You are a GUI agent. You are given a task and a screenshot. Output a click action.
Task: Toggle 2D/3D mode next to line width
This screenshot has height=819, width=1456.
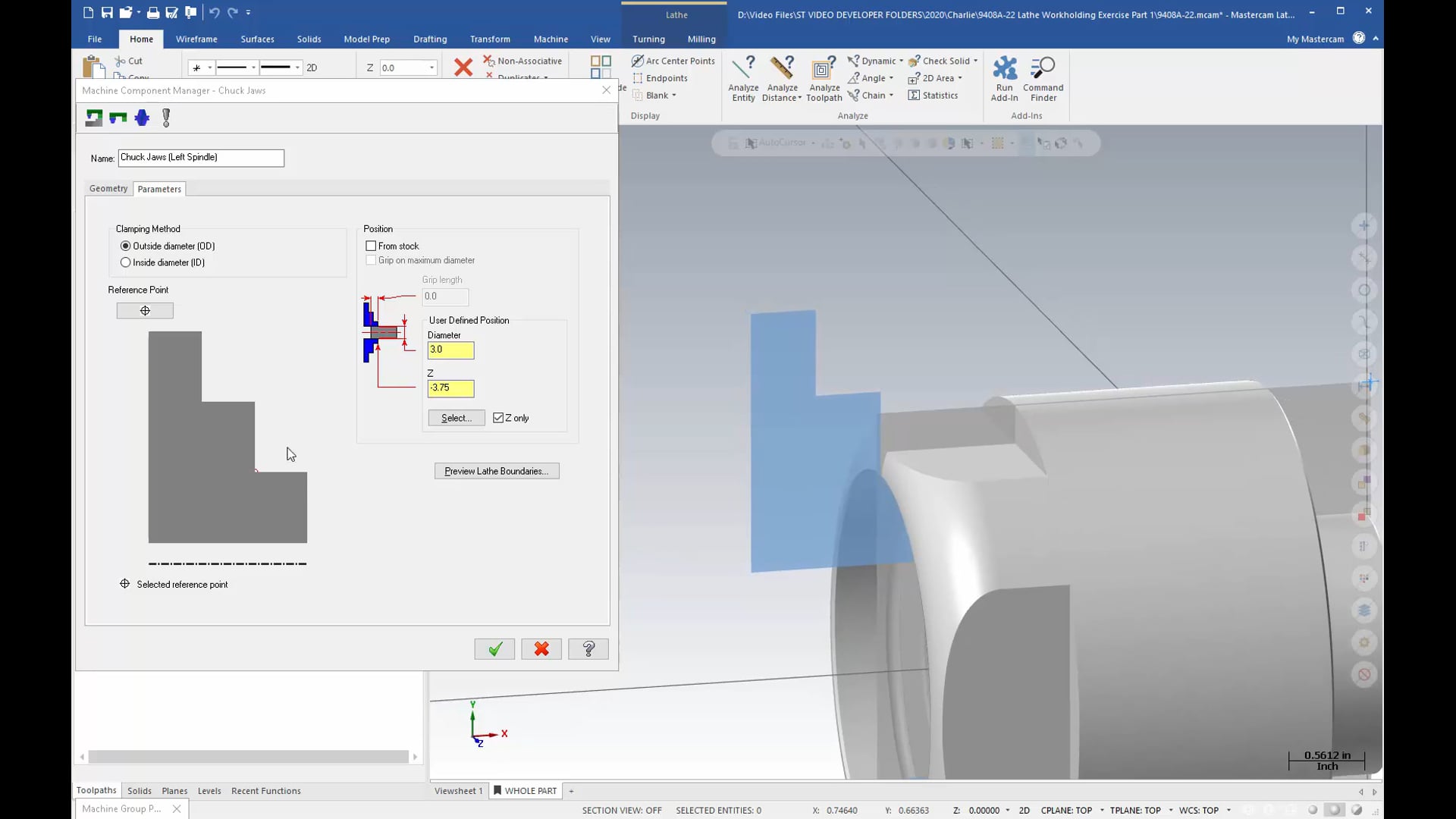point(312,67)
